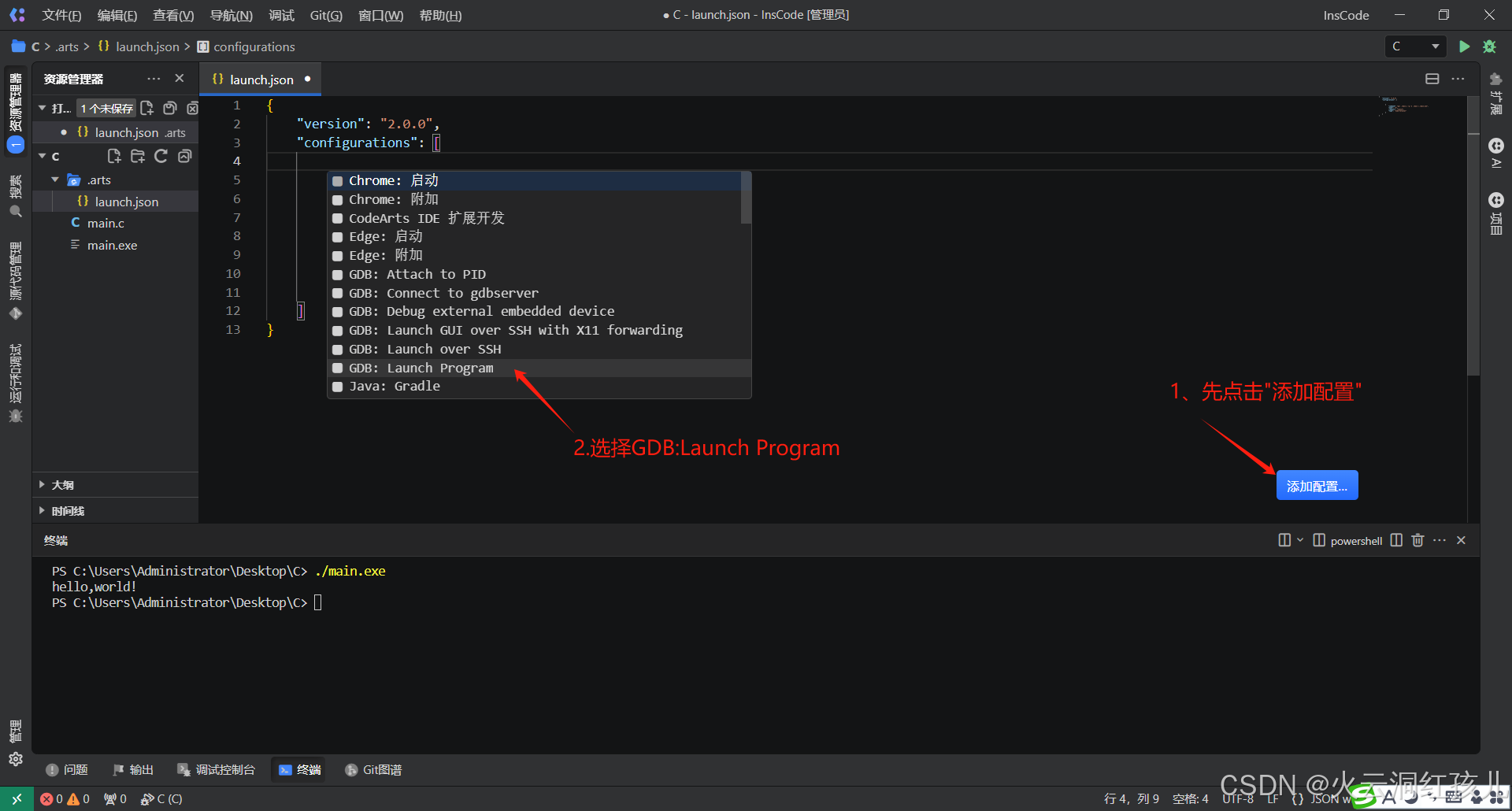
Task: Open explorer panel more actions ellipsis
Action: (x=154, y=79)
